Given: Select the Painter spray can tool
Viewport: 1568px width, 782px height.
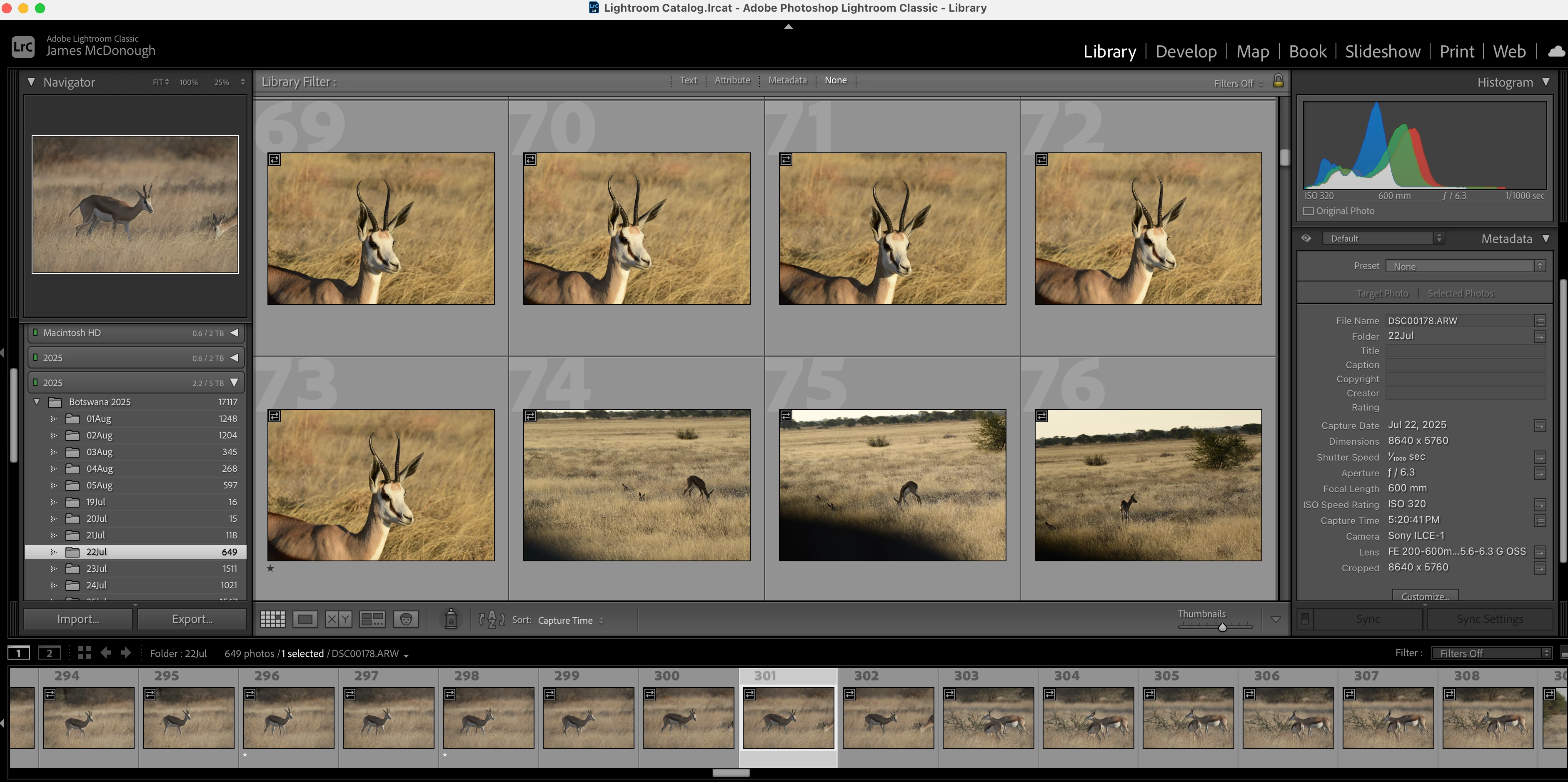Looking at the screenshot, I should pos(451,619).
